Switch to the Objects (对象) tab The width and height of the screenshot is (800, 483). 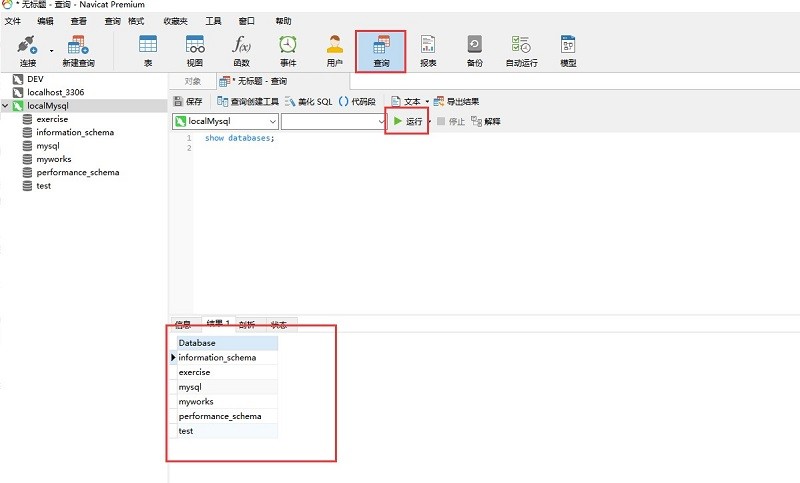[x=192, y=81]
